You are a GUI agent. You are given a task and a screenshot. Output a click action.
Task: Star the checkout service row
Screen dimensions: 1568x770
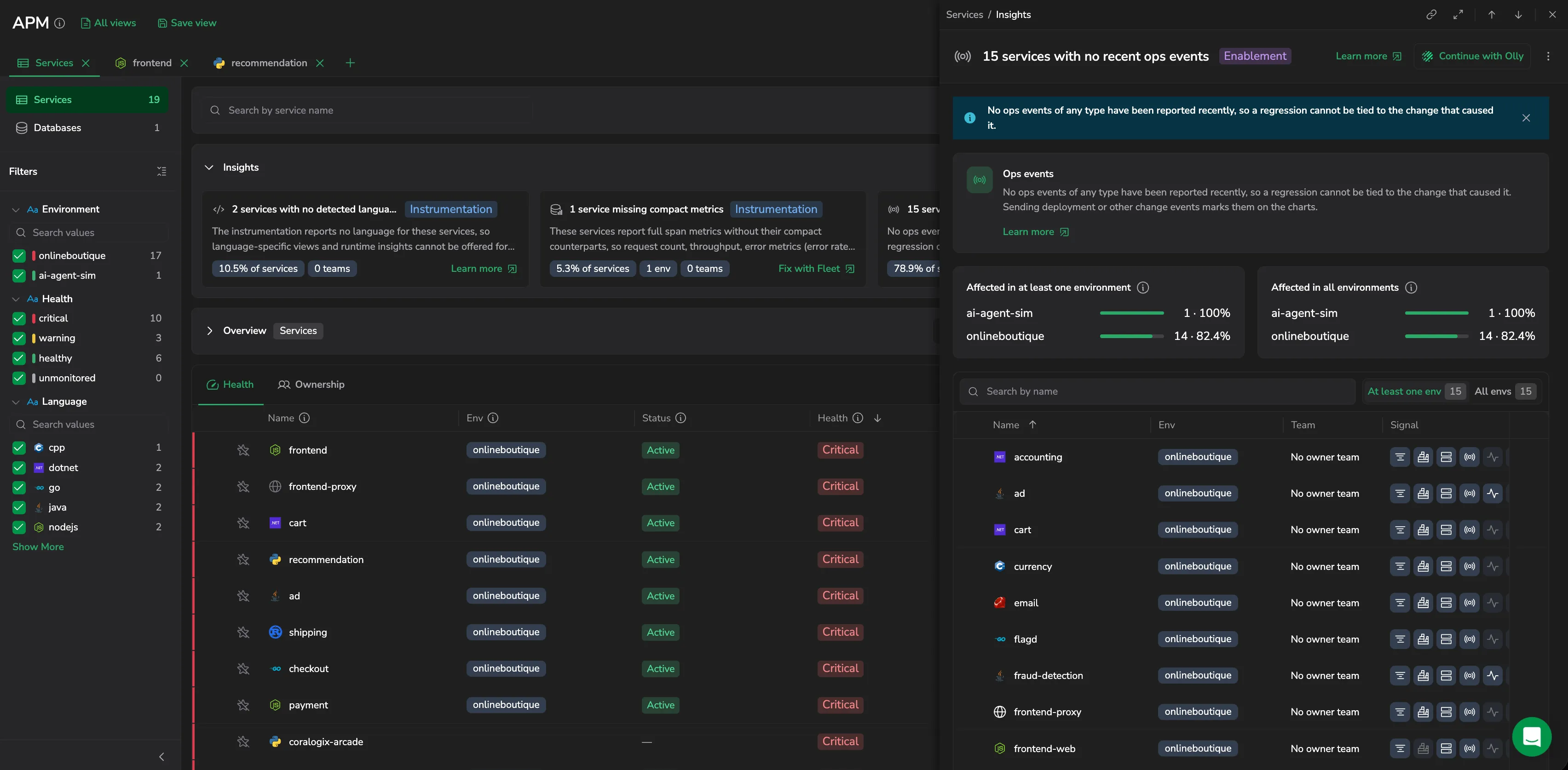(243, 668)
